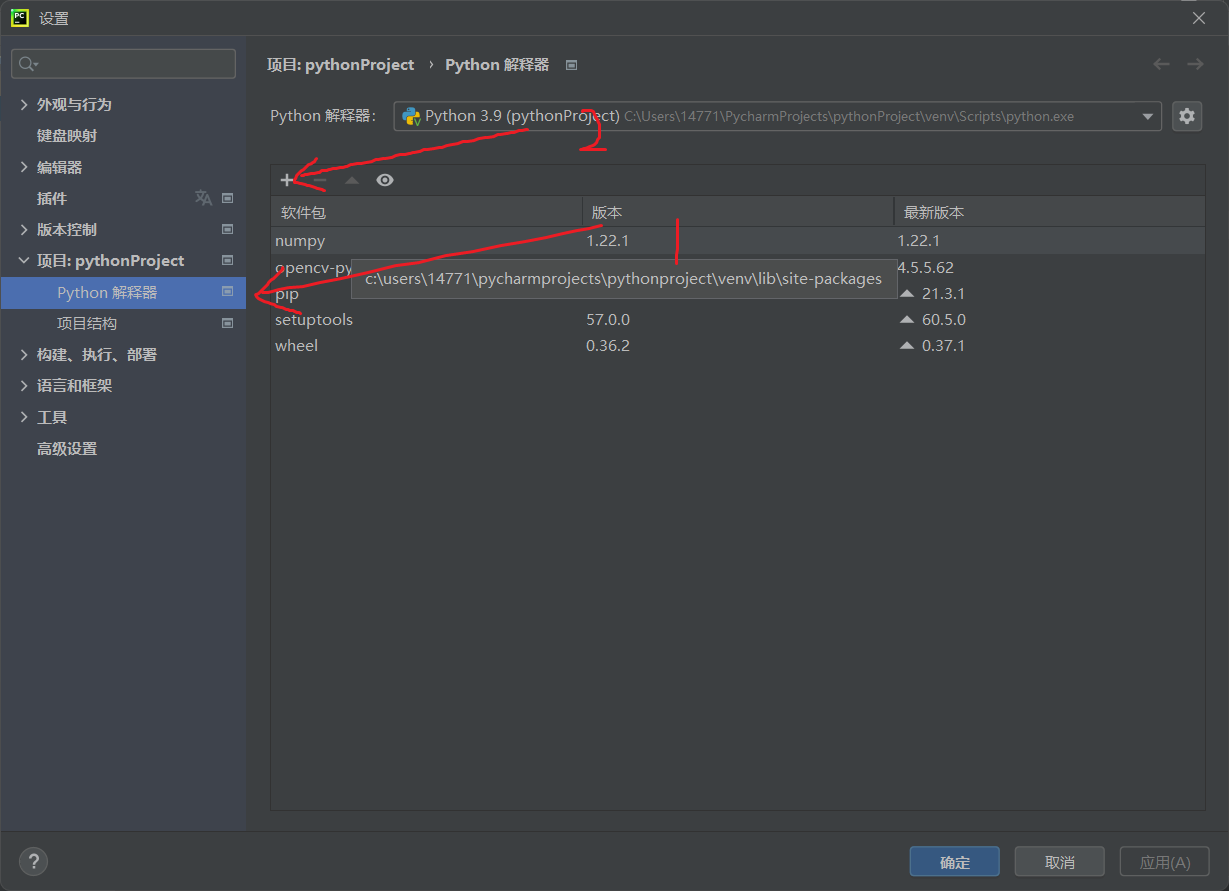Click the PyCharm logo in the title bar
Viewport: 1229px width, 891px height.
(20, 17)
